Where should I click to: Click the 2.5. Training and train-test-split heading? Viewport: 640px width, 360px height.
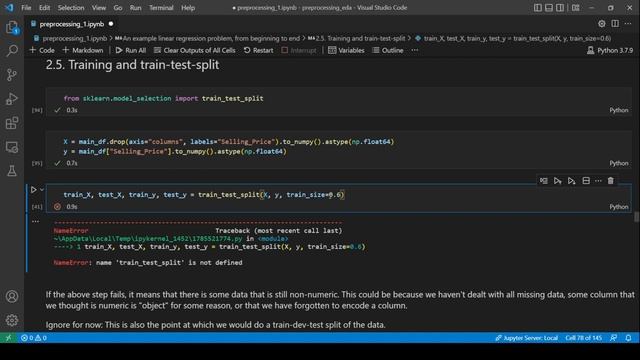click(x=132, y=65)
